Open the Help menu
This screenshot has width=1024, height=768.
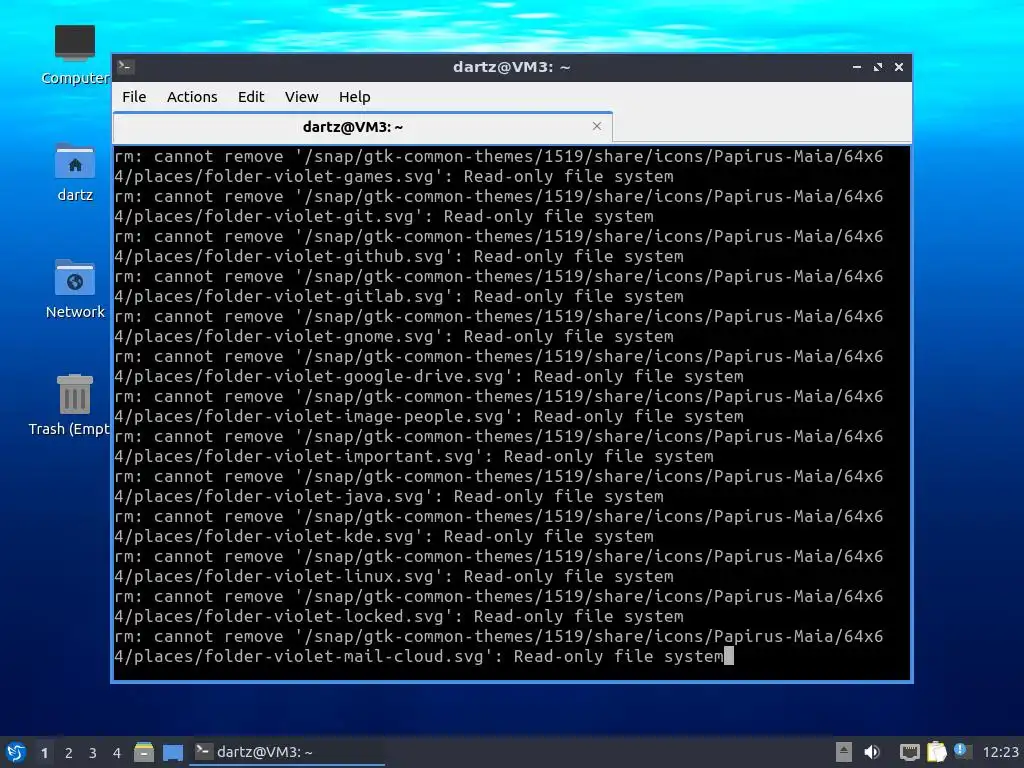[x=355, y=97]
